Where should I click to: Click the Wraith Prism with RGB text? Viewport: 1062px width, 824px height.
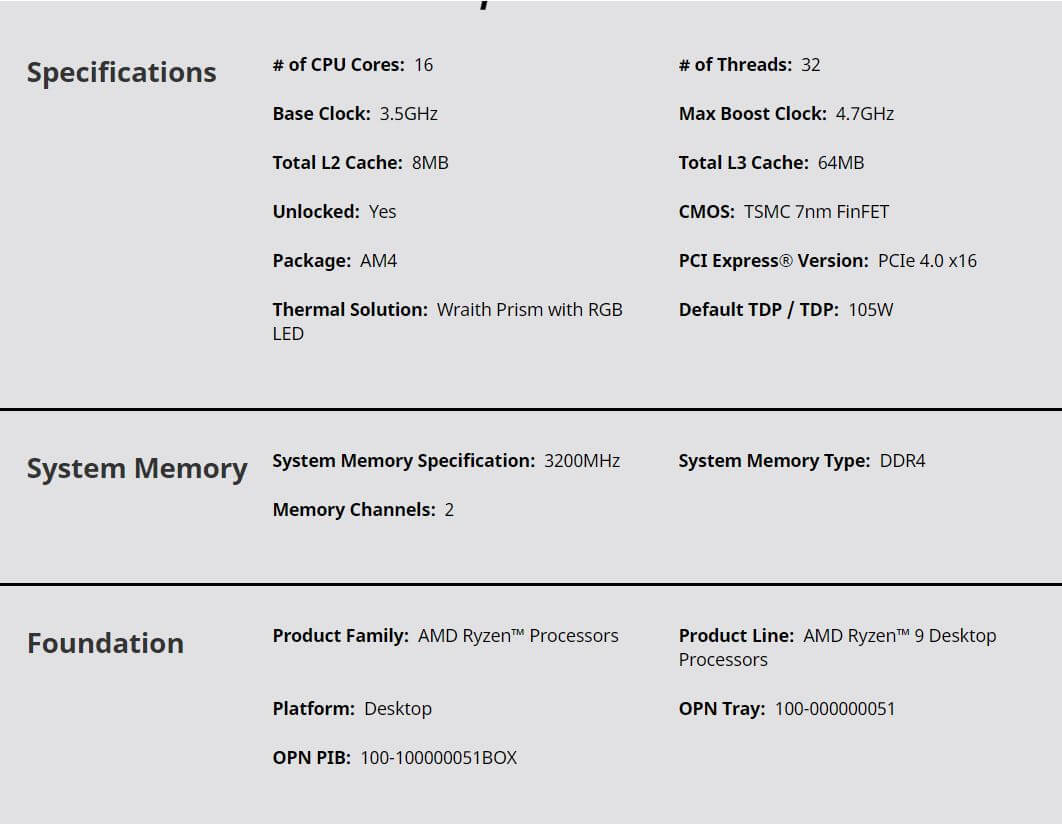[529, 310]
